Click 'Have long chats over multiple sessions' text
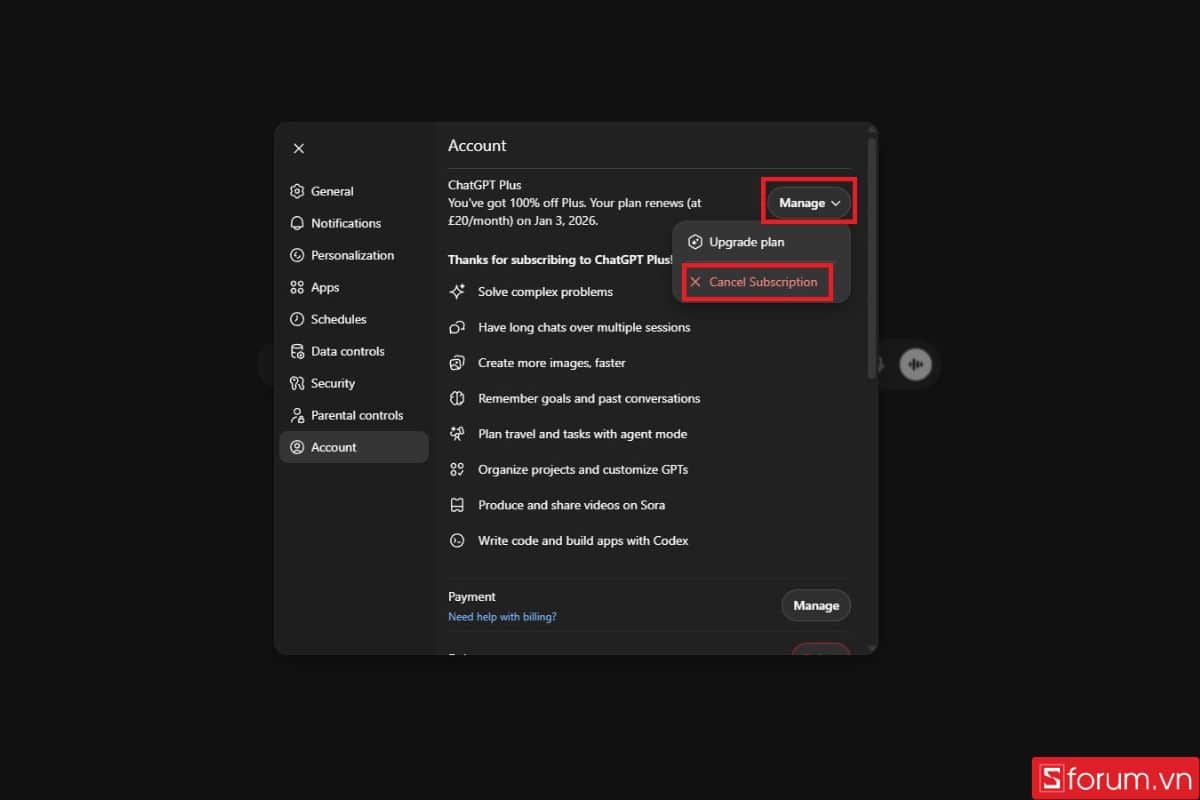The height and width of the screenshot is (800, 1200). [x=584, y=327]
